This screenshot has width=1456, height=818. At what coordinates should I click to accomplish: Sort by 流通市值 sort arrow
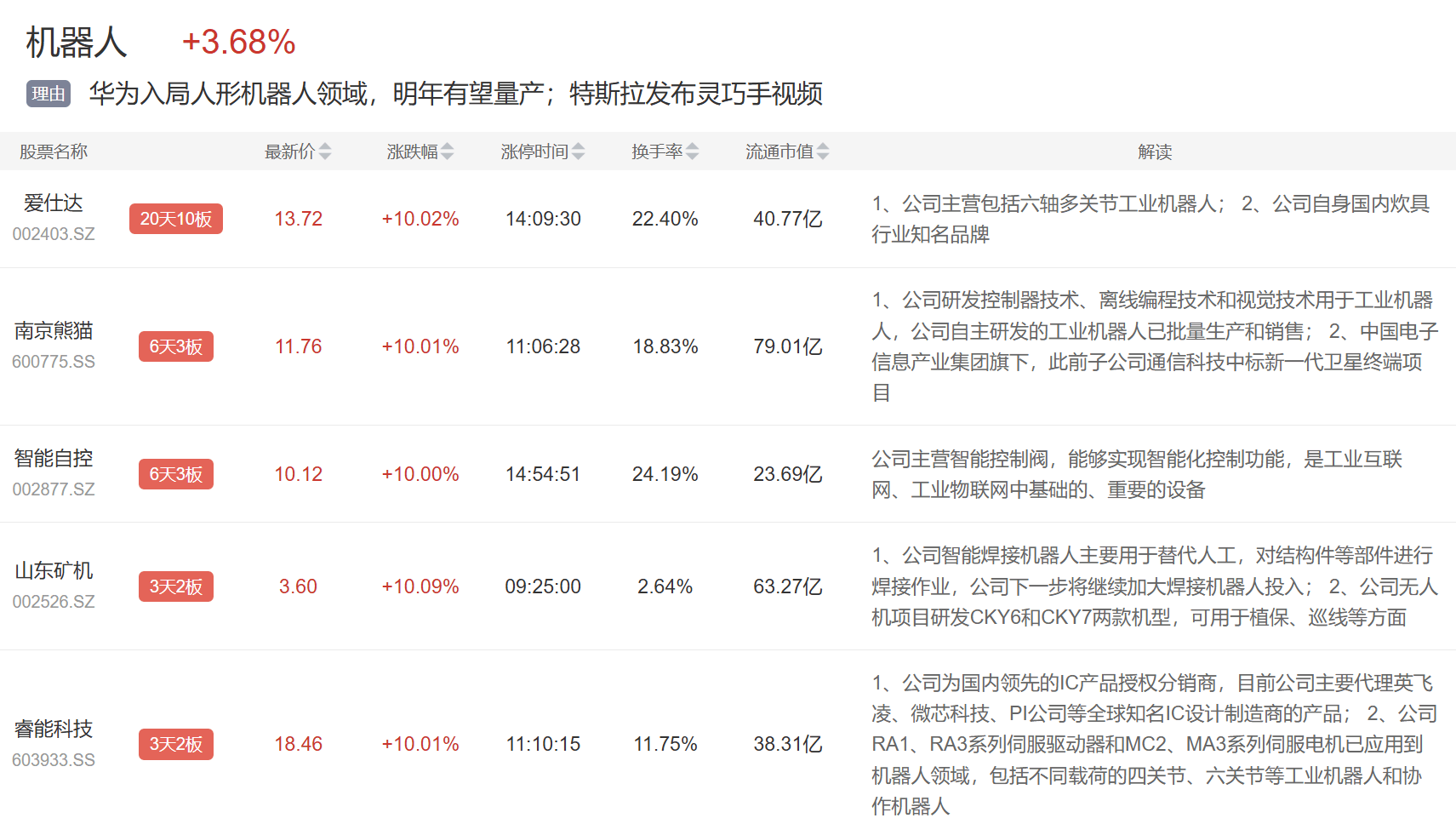[x=823, y=151]
